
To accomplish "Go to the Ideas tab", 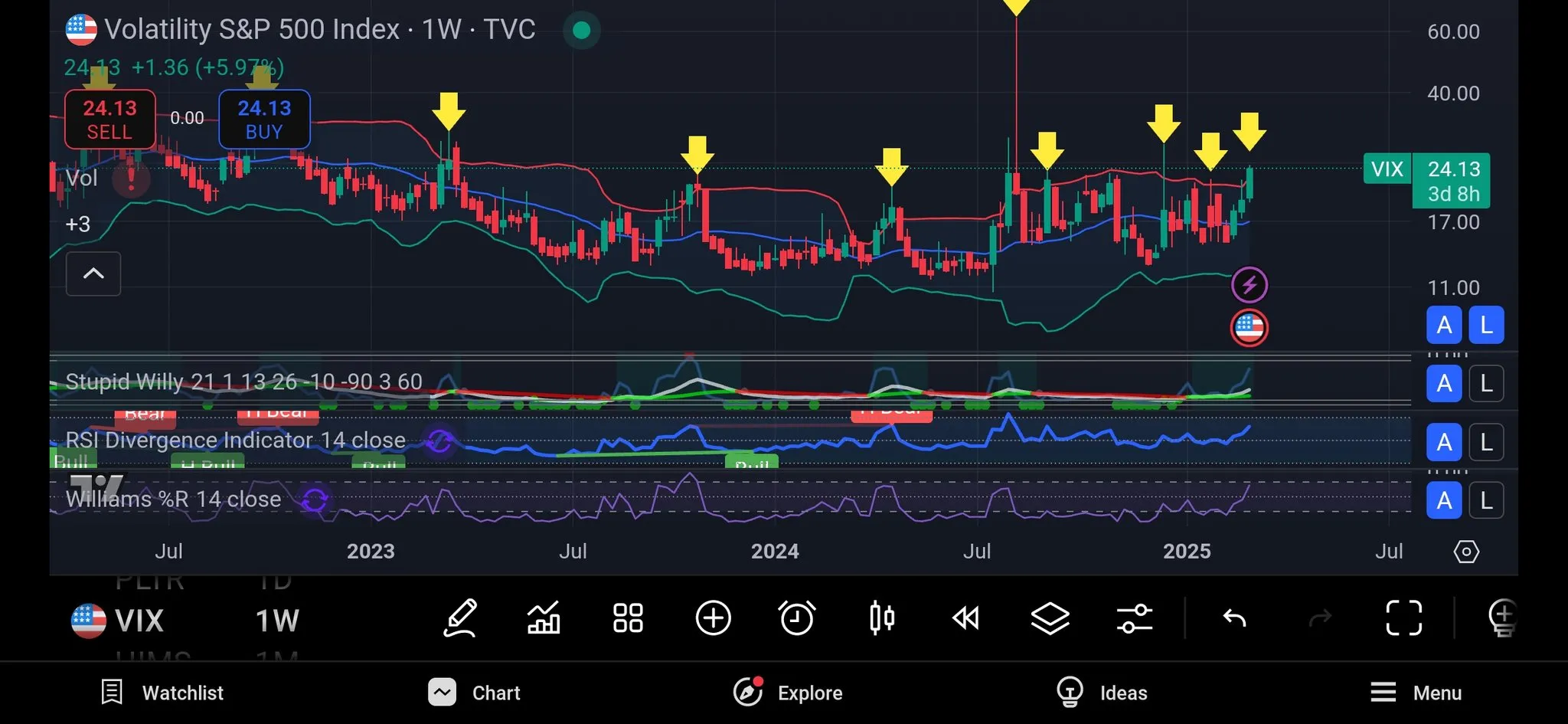I will pyautogui.click(x=1101, y=693).
